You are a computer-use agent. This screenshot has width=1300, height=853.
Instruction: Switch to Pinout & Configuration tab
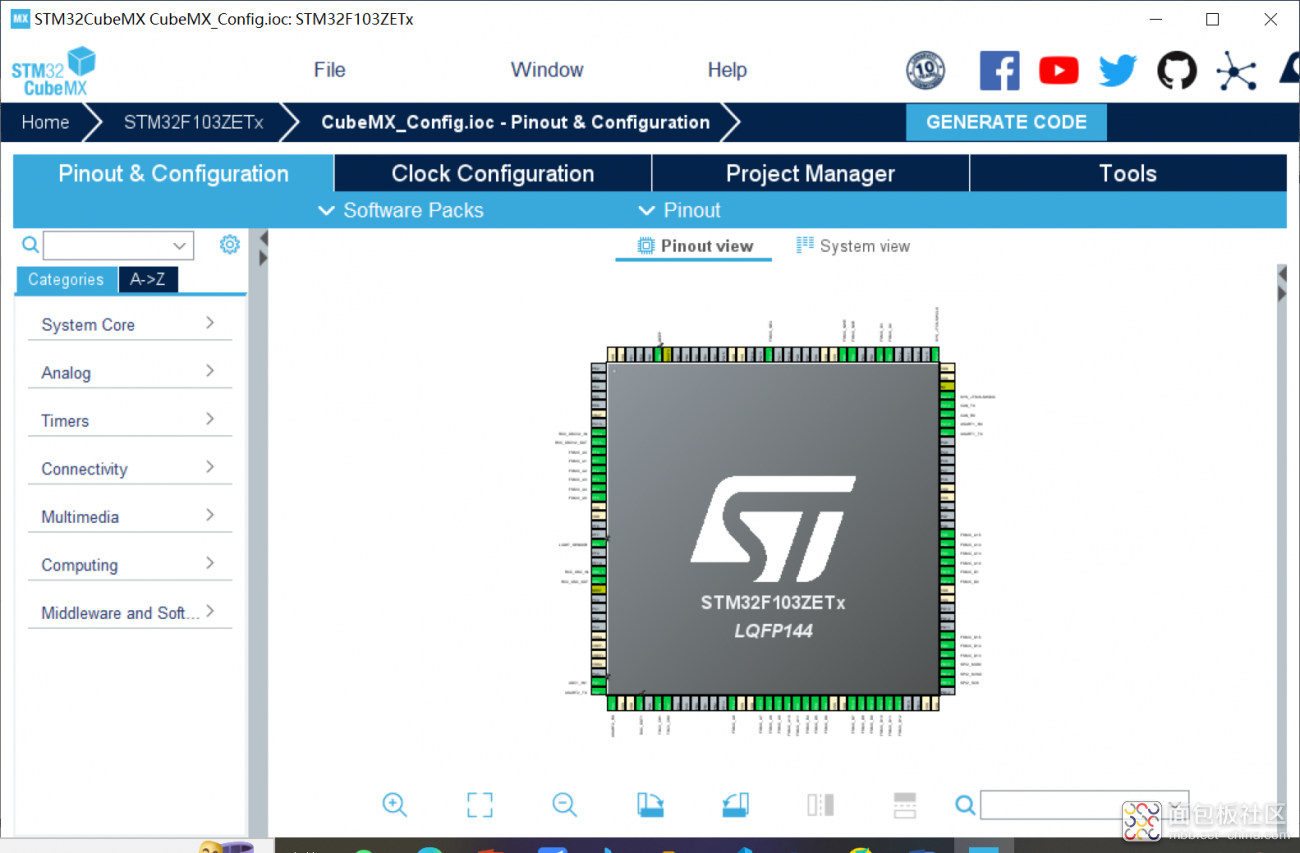pos(173,173)
